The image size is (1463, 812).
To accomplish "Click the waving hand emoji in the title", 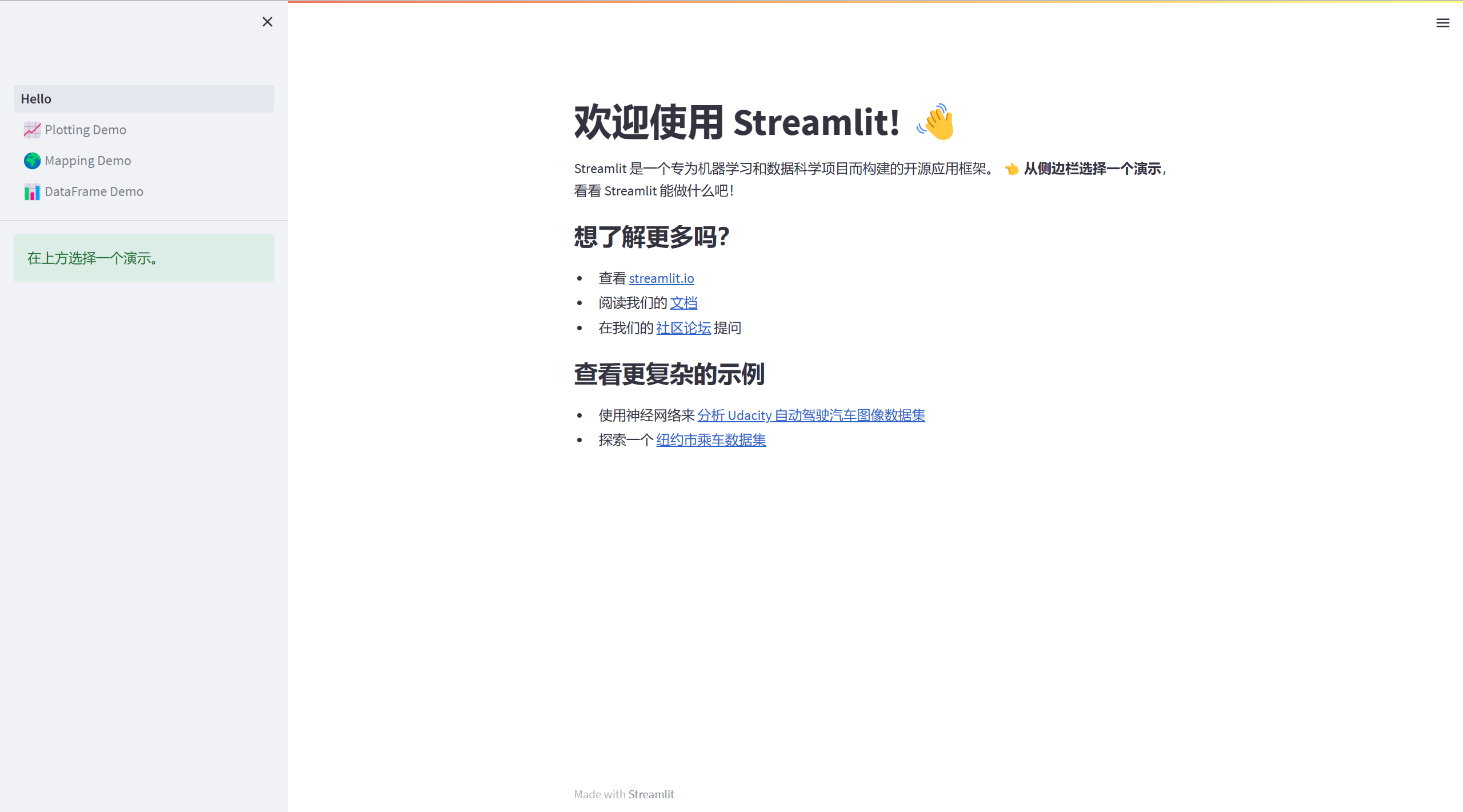I will (x=935, y=121).
